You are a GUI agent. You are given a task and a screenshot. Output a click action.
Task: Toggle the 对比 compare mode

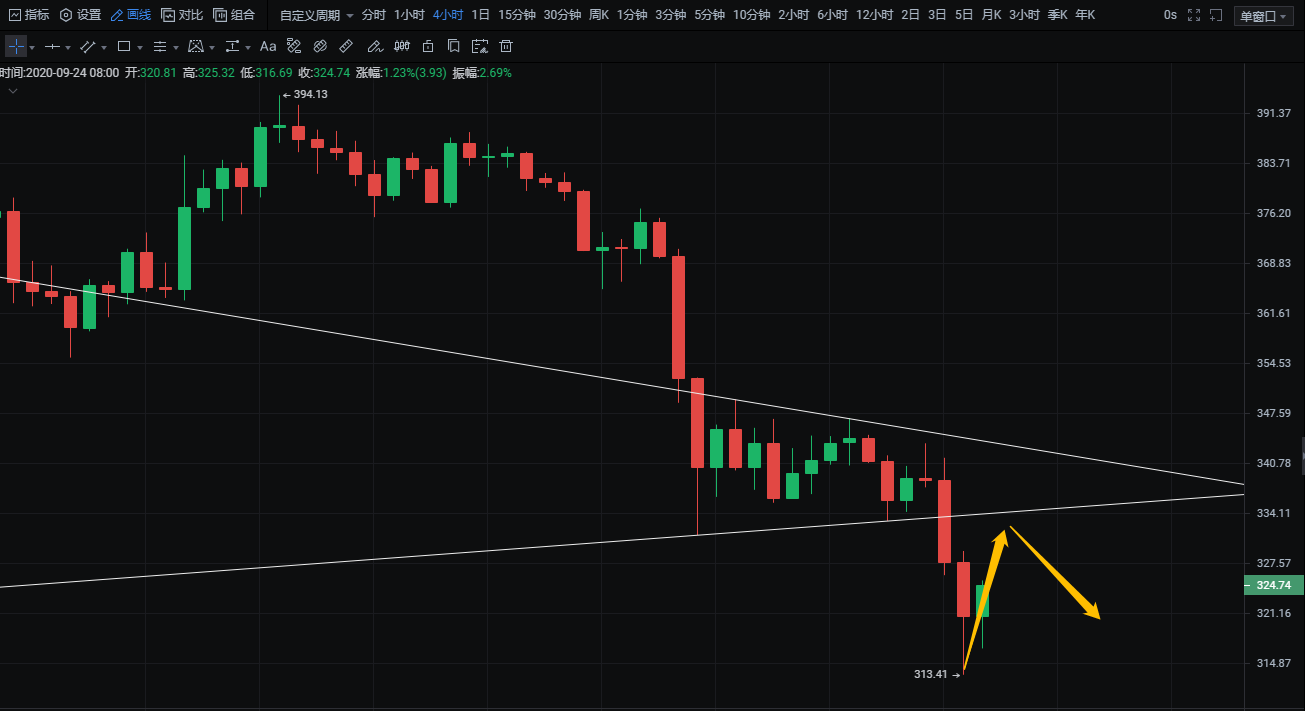click(182, 15)
